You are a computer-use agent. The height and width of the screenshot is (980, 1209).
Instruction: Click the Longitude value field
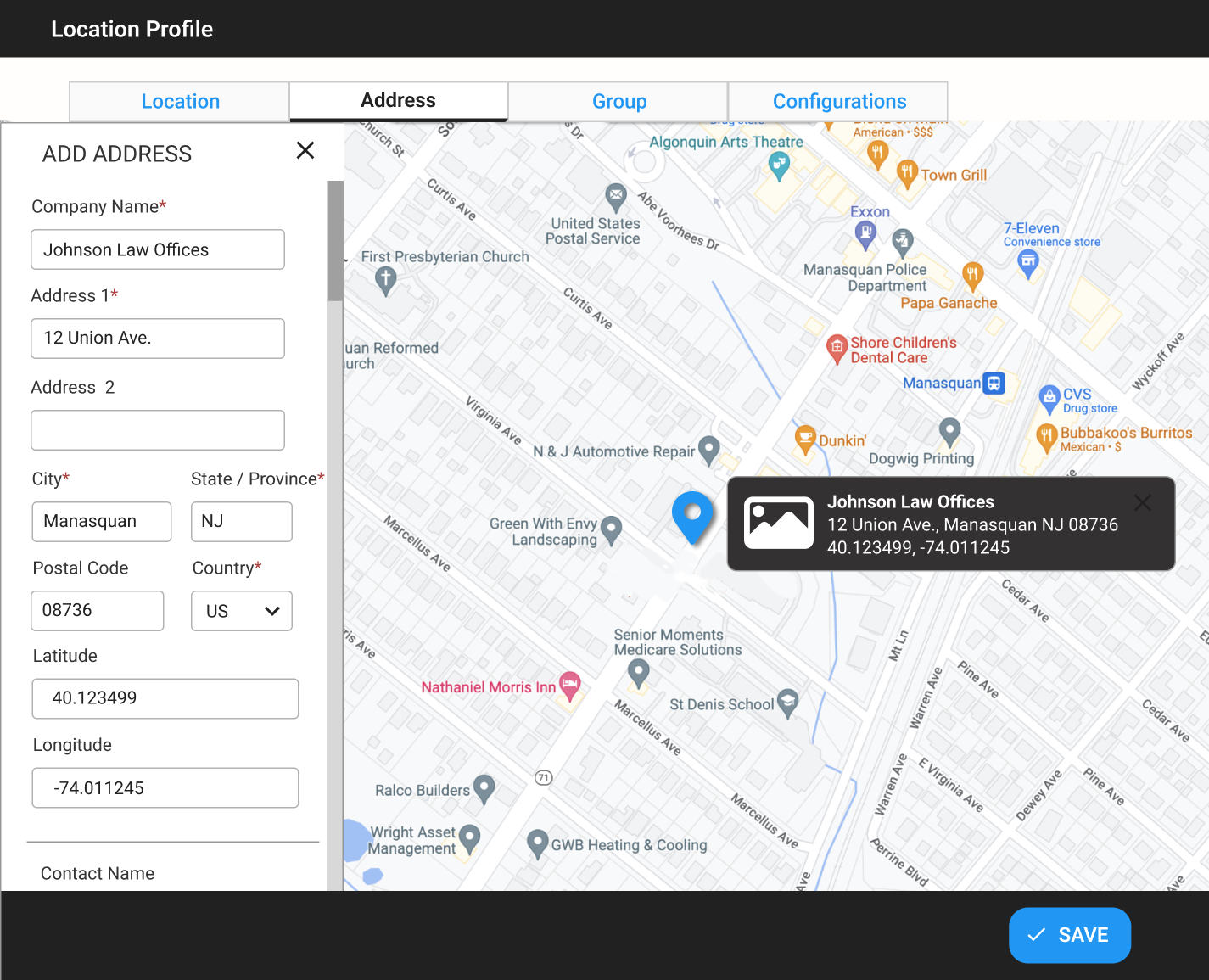point(165,788)
